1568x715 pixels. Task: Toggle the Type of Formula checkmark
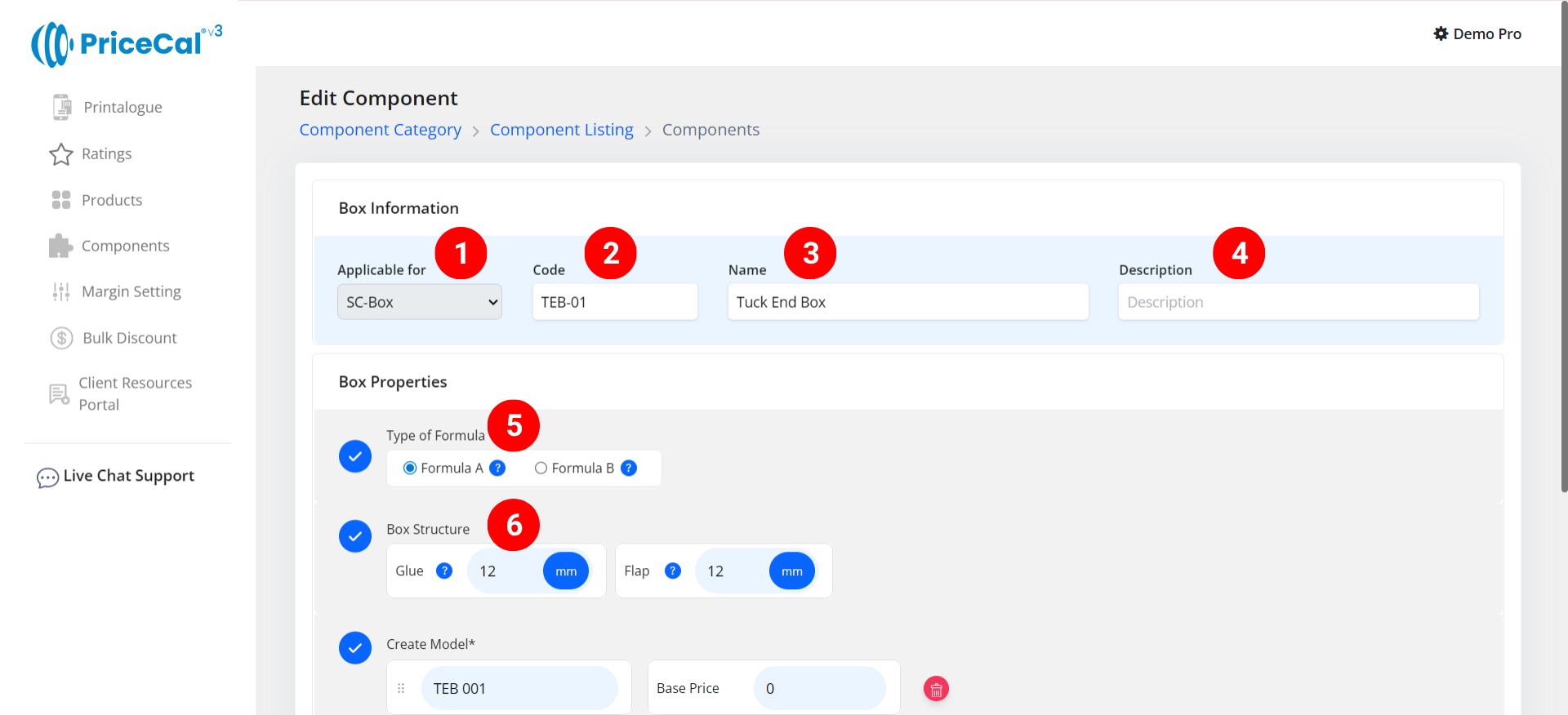pyautogui.click(x=355, y=456)
